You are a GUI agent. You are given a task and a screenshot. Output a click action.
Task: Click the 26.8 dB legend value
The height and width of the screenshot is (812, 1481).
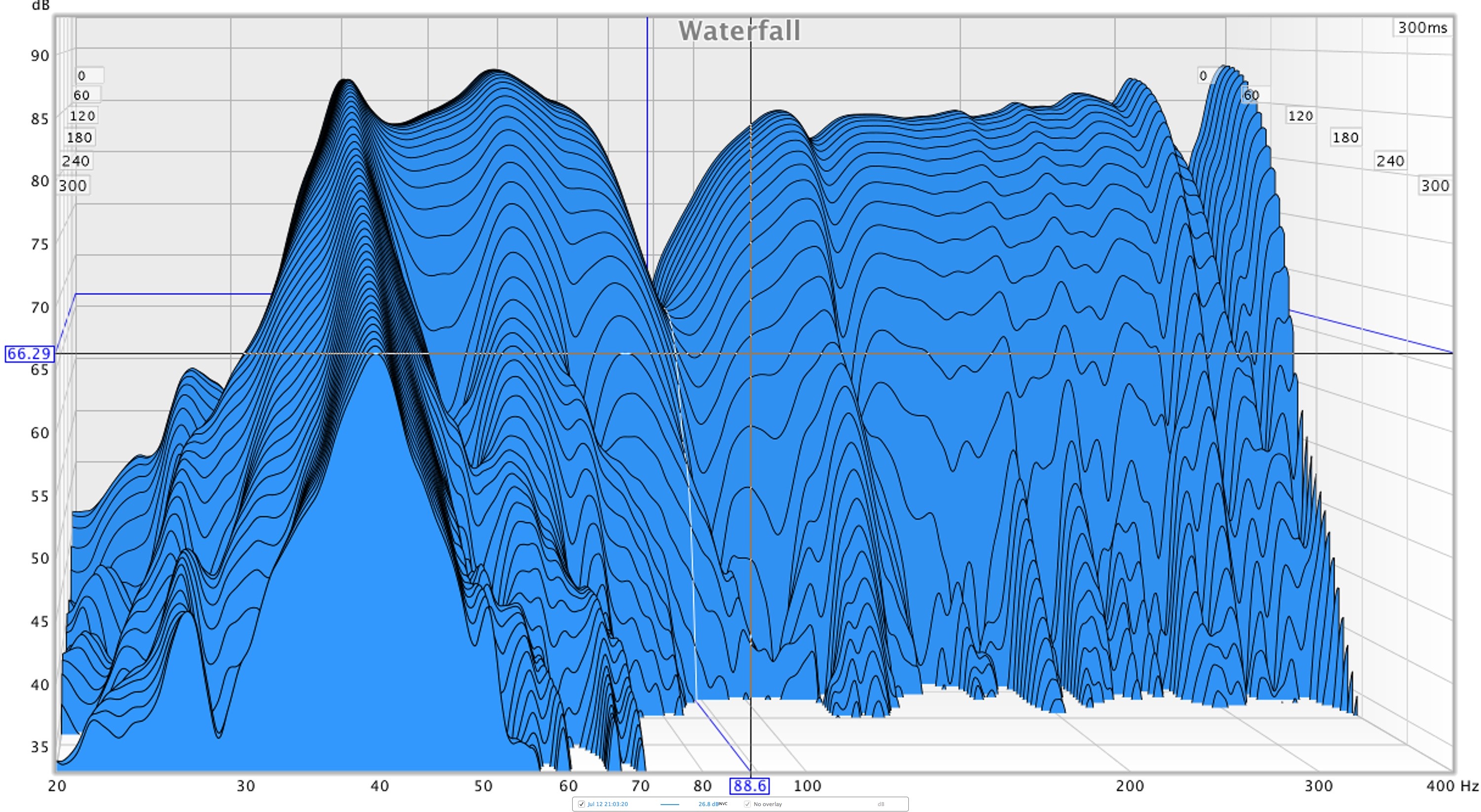[x=708, y=804]
